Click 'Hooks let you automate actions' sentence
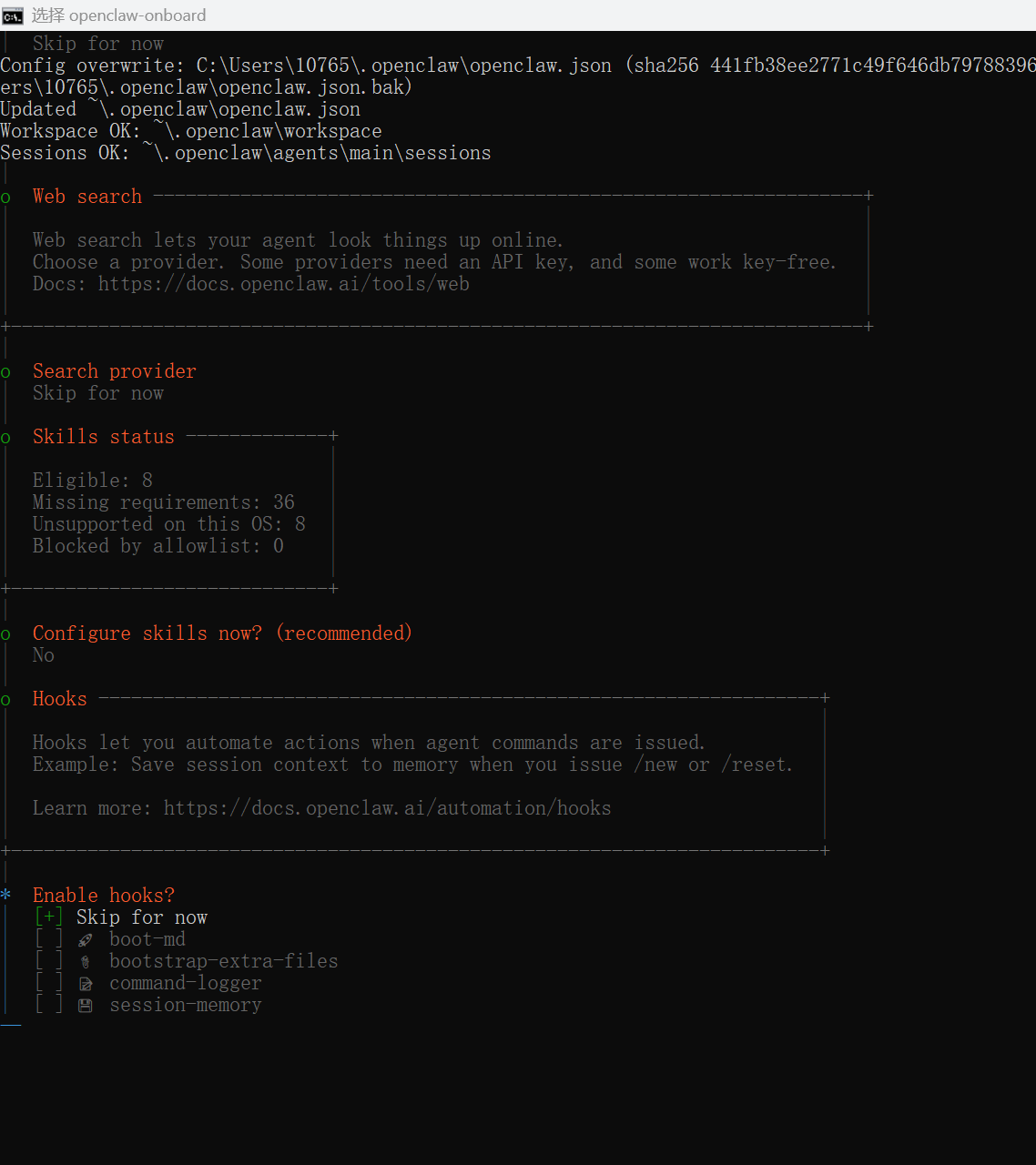The width and height of the screenshot is (1036, 1165). click(370, 743)
